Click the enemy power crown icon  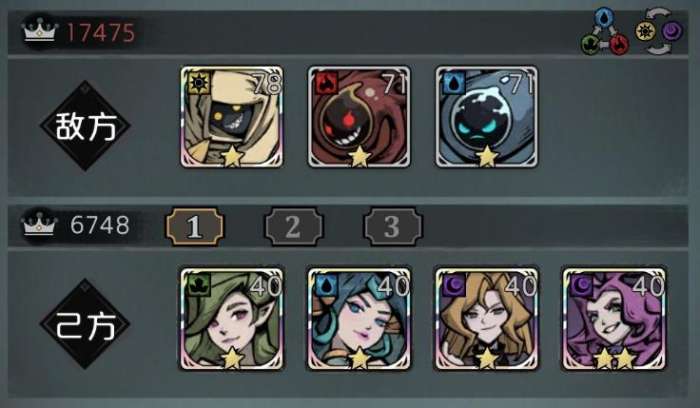point(40,31)
